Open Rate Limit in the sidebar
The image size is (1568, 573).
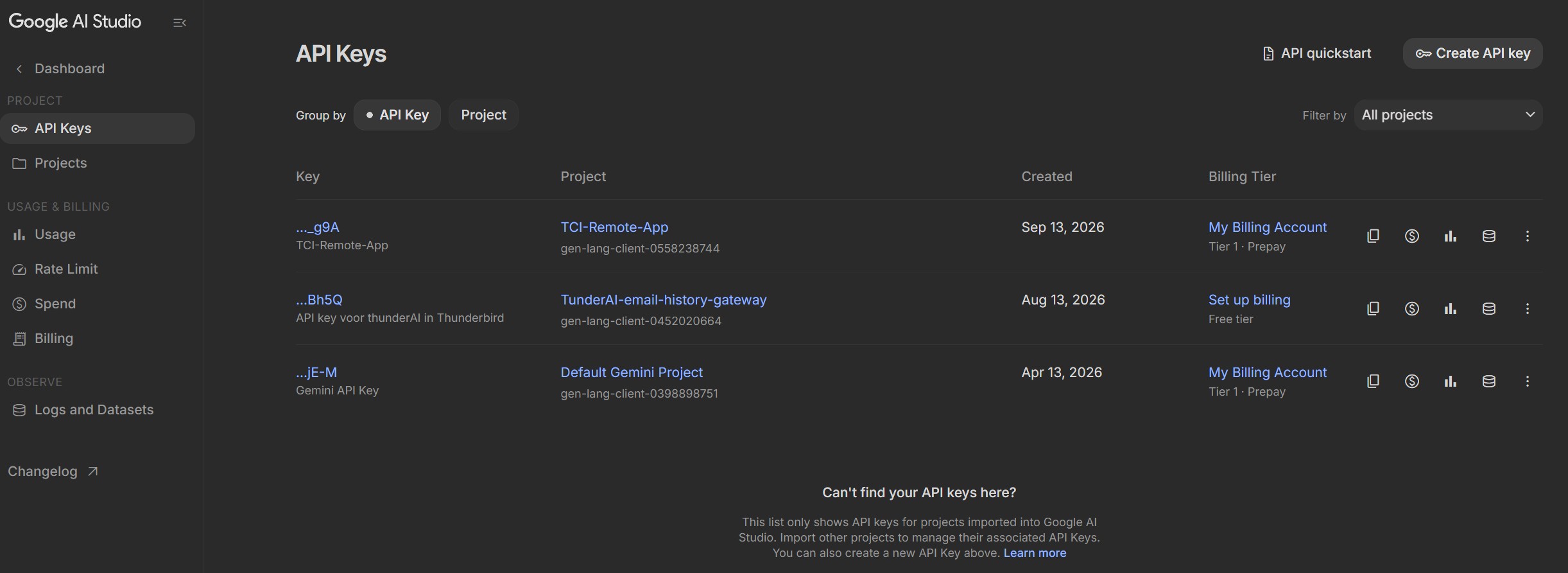point(98,269)
